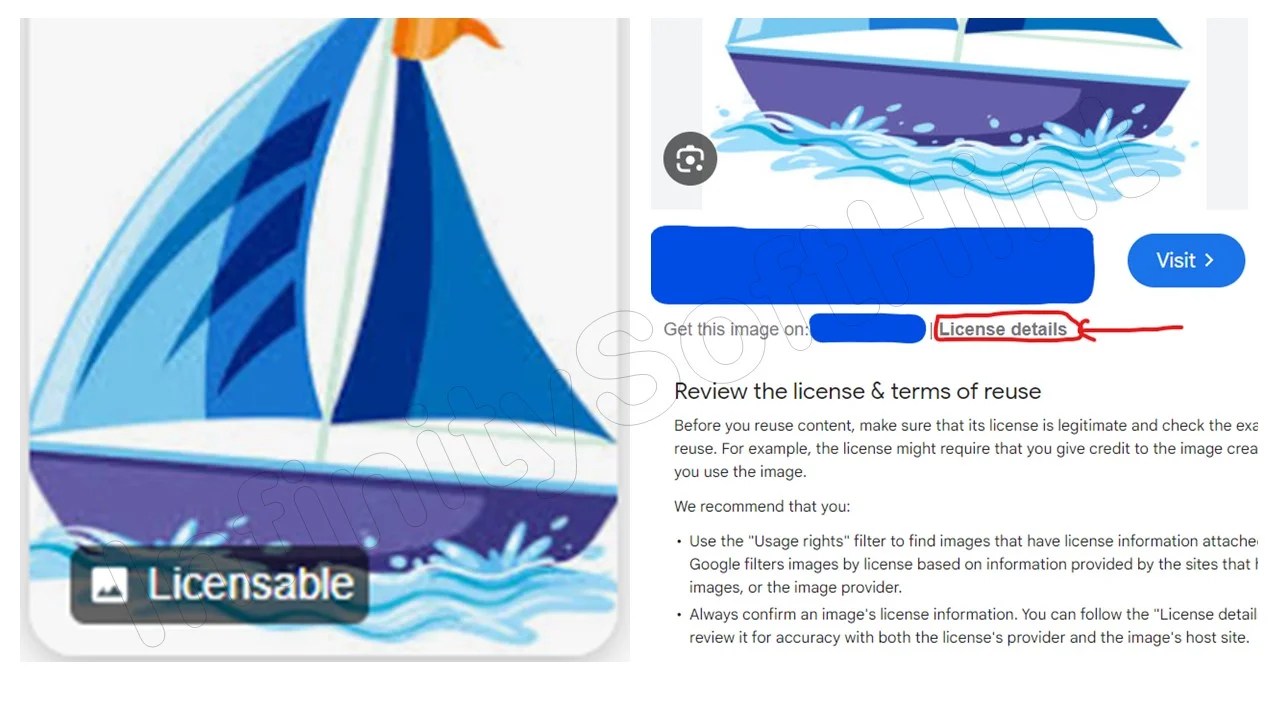Viewport: 1280px width, 720px height.
Task: Click the 'Before you reuse content' paragraph
Action: [966, 448]
